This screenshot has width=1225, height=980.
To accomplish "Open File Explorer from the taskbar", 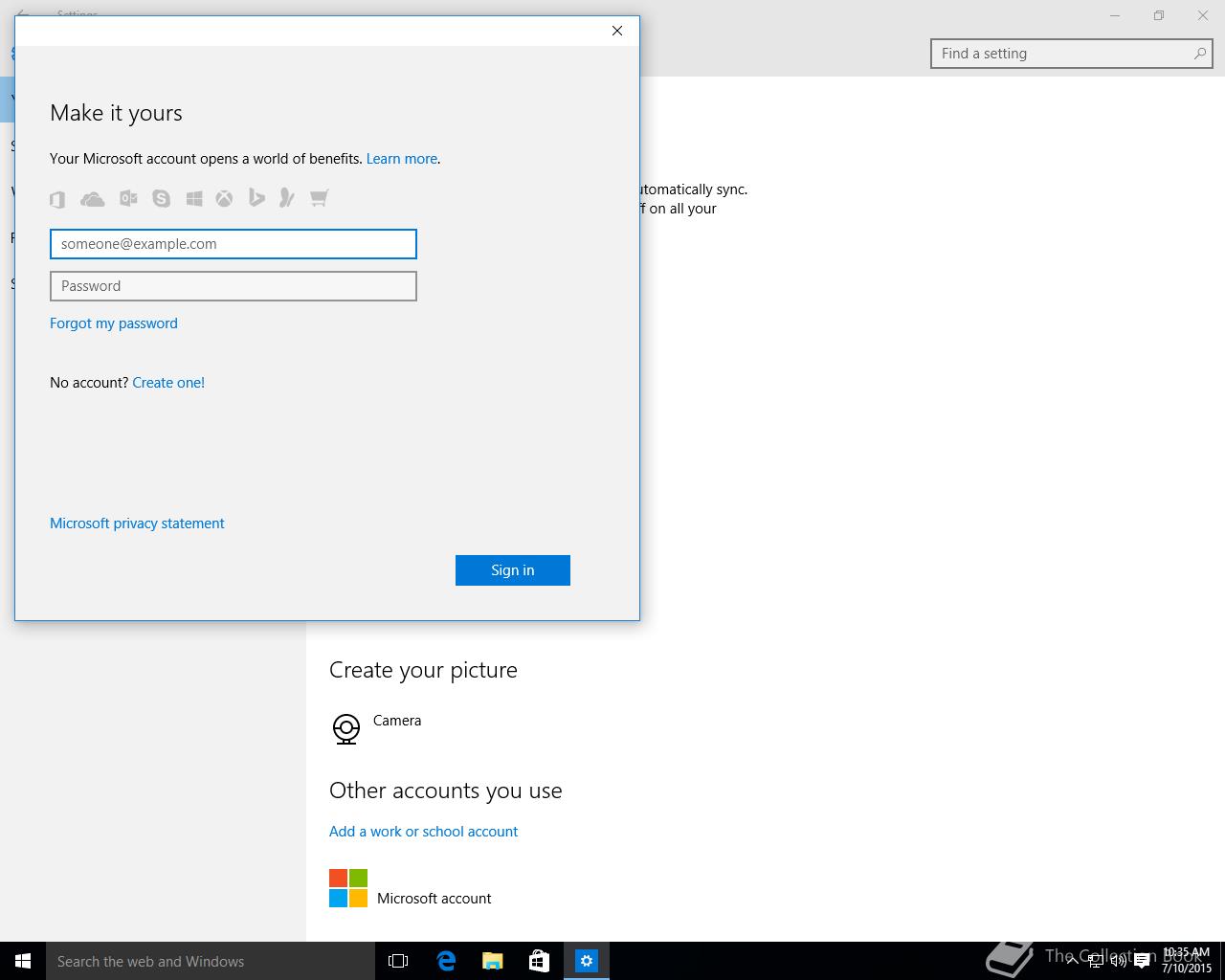I will point(493,961).
